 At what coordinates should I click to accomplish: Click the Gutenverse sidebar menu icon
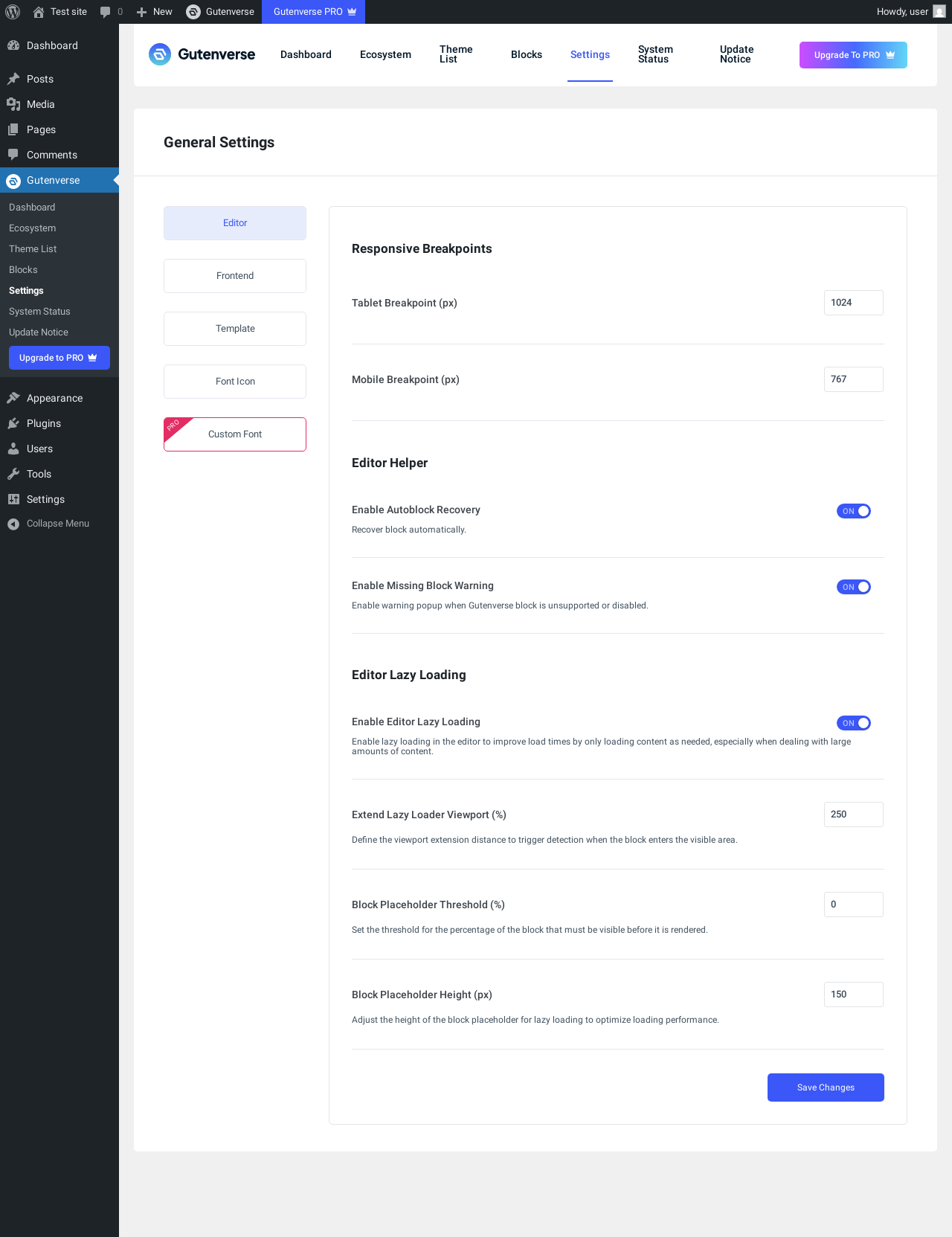pyautogui.click(x=13, y=180)
